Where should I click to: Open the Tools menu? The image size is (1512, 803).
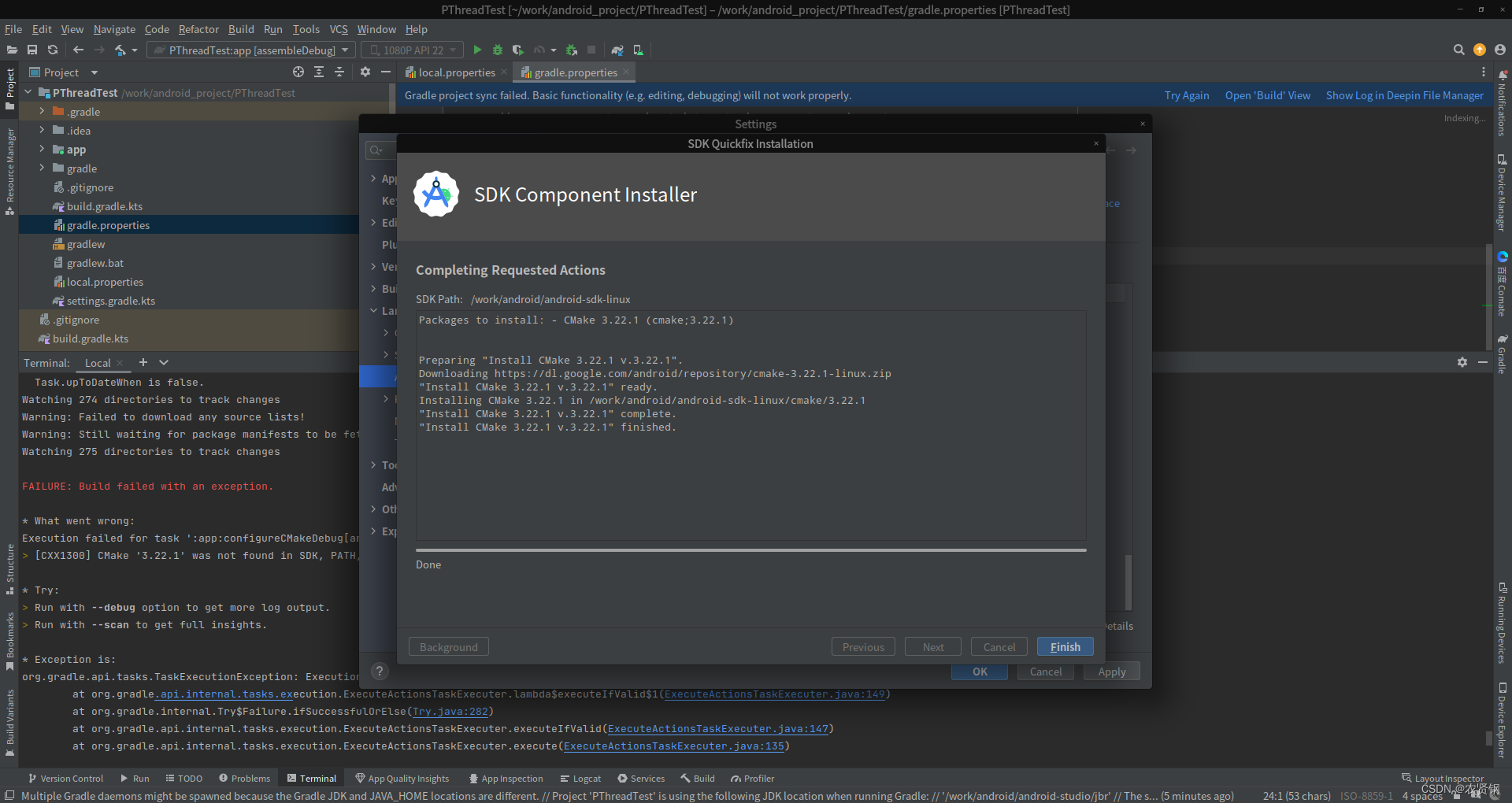pyautogui.click(x=306, y=29)
